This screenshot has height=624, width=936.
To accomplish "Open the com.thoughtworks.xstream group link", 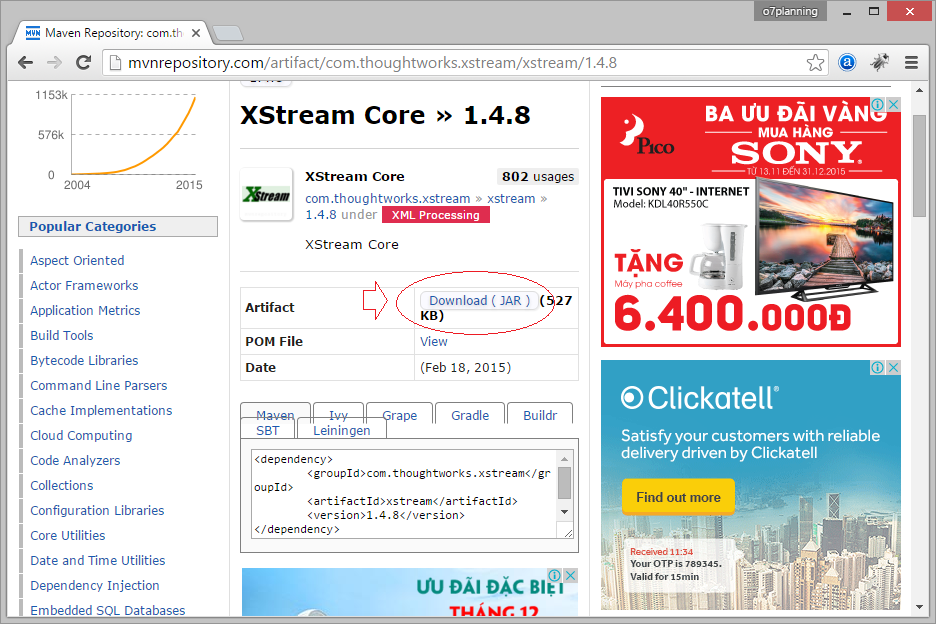I will tap(387, 199).
